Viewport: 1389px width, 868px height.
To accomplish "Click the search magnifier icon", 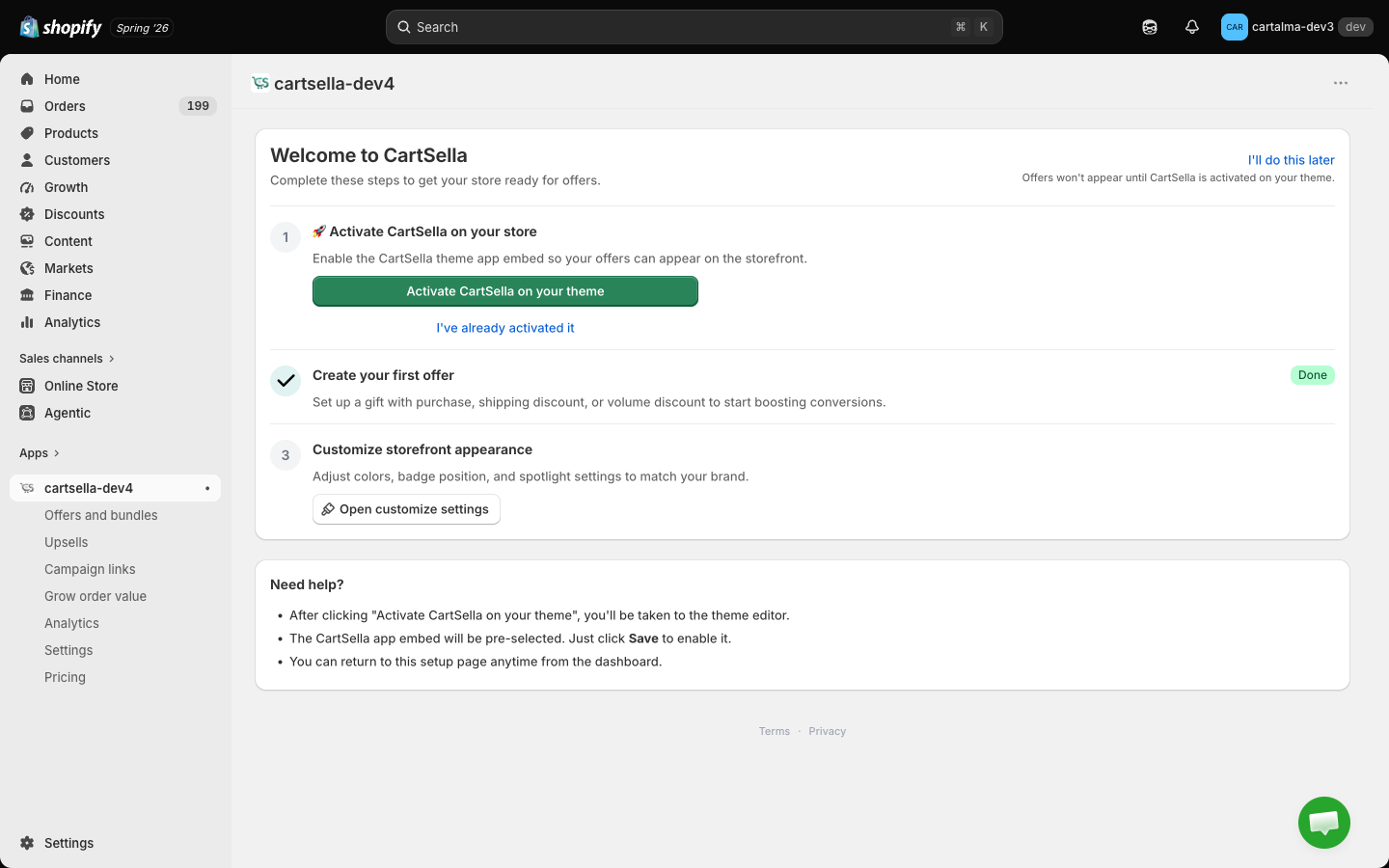I will coord(404,27).
